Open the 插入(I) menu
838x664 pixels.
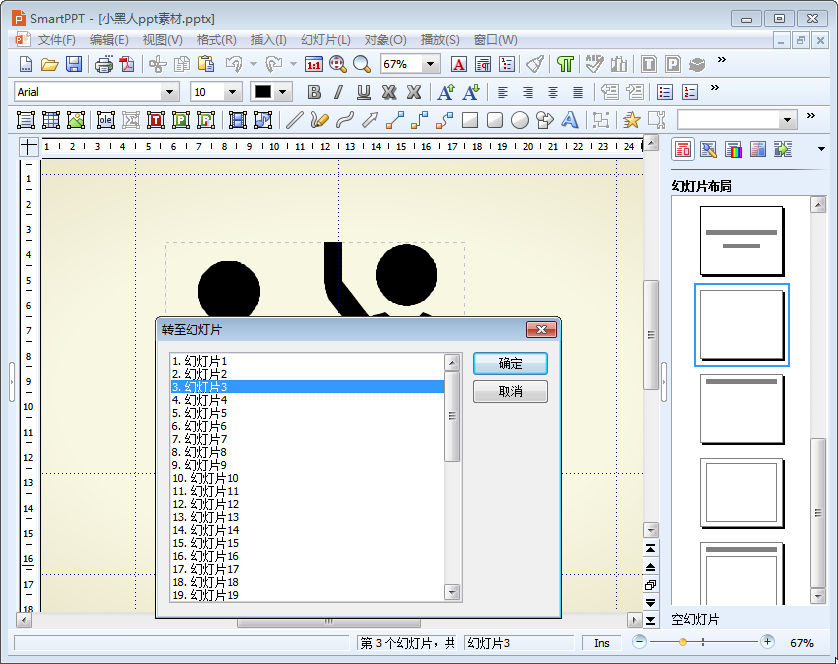click(268, 40)
